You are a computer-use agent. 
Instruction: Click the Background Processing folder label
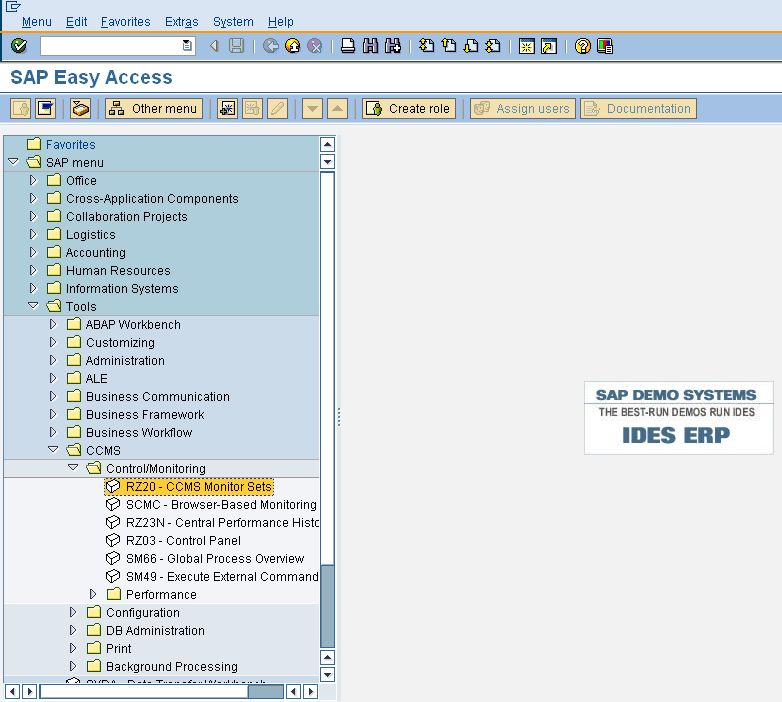point(172,666)
